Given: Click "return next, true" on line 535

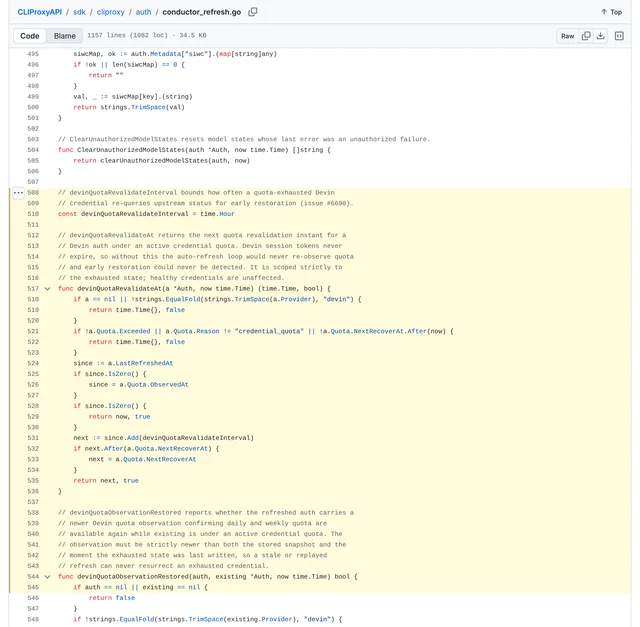Looking at the screenshot, I should (x=106, y=480).
